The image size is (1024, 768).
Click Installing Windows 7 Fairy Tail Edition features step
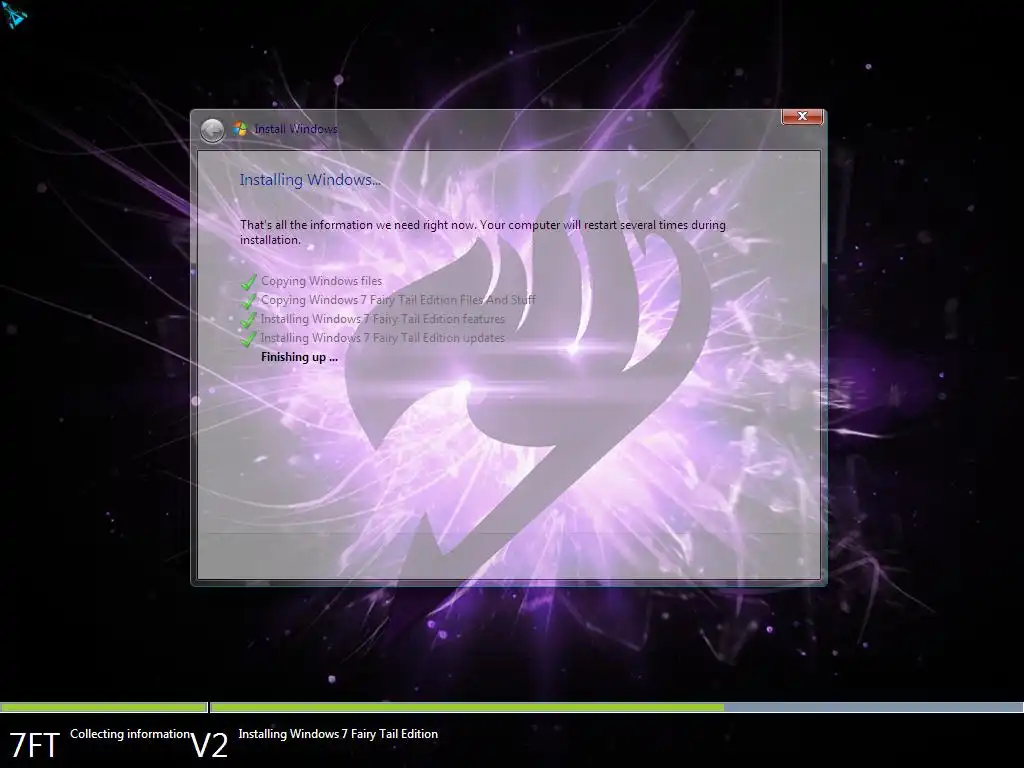383,319
